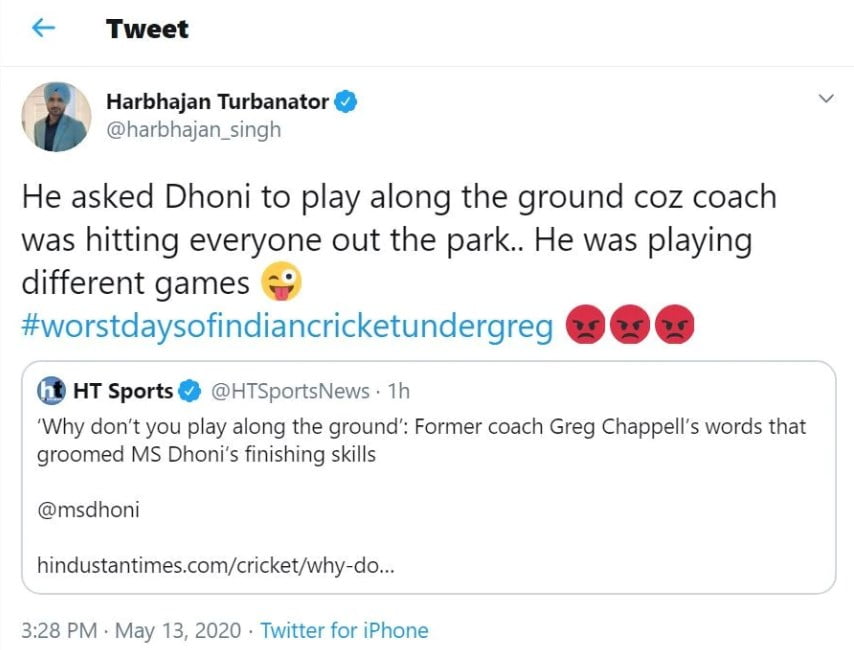
Task: Click the blue verified badge beside Harbhajan Turbanator
Action: (x=347, y=102)
